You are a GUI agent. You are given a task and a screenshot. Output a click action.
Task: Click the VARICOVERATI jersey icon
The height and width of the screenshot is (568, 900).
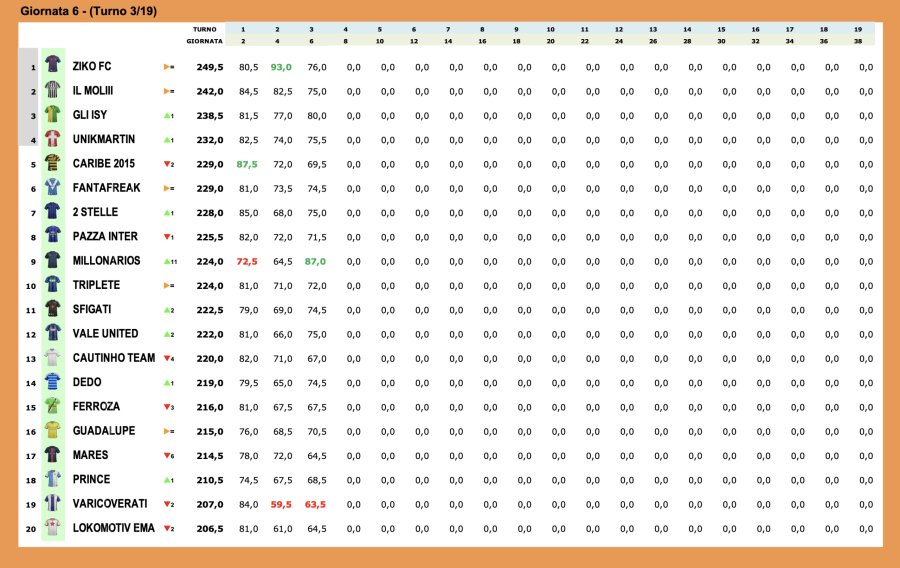point(53,503)
